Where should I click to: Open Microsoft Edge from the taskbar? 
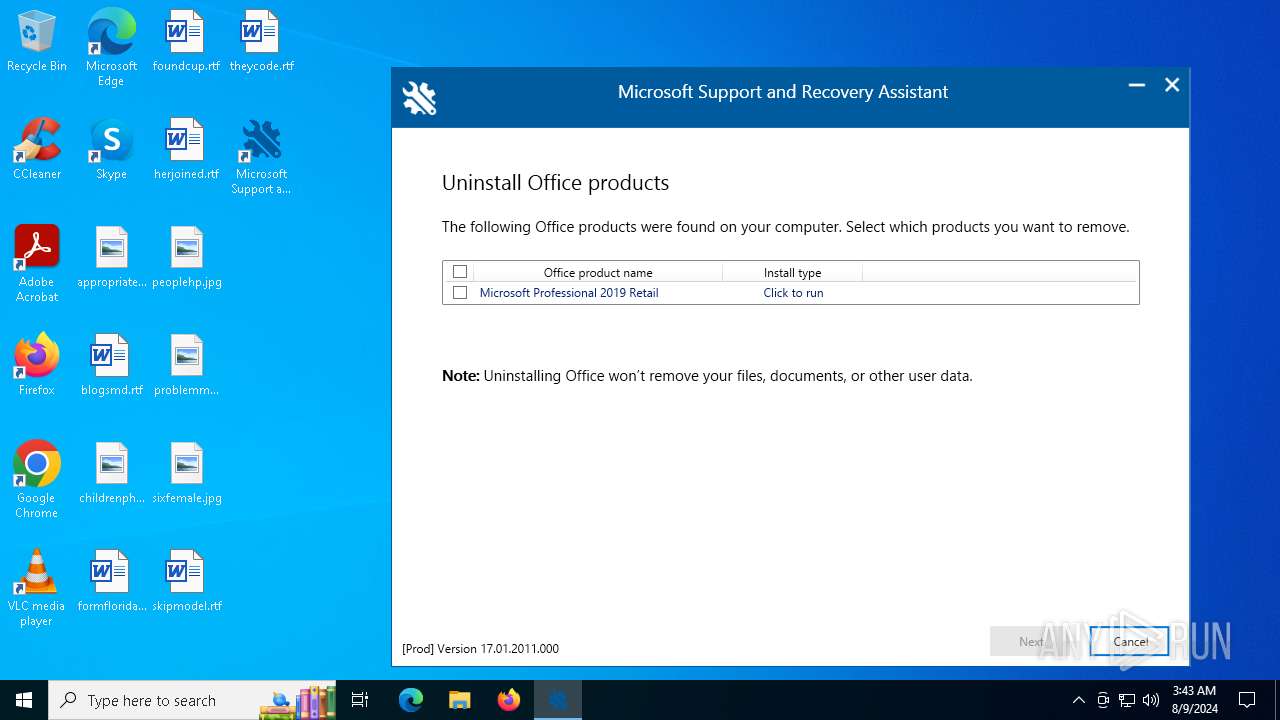point(411,700)
